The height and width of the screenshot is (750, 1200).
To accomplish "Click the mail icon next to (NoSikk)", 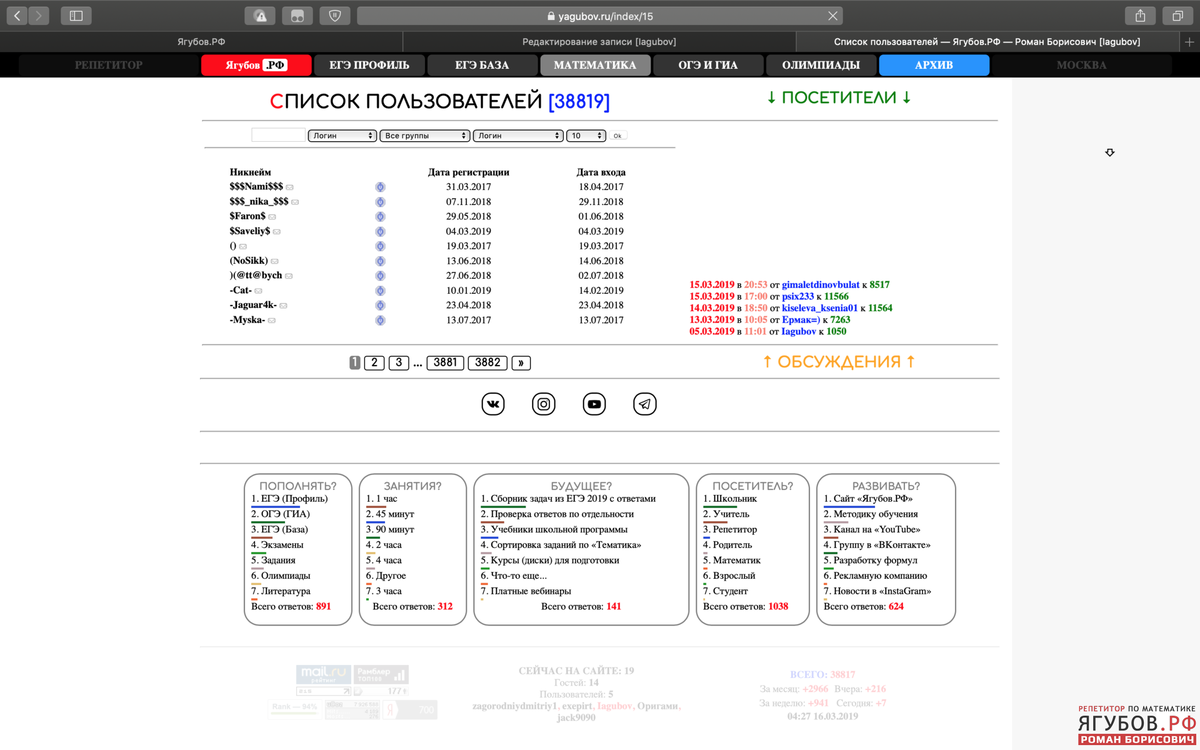I will tap(275, 261).
